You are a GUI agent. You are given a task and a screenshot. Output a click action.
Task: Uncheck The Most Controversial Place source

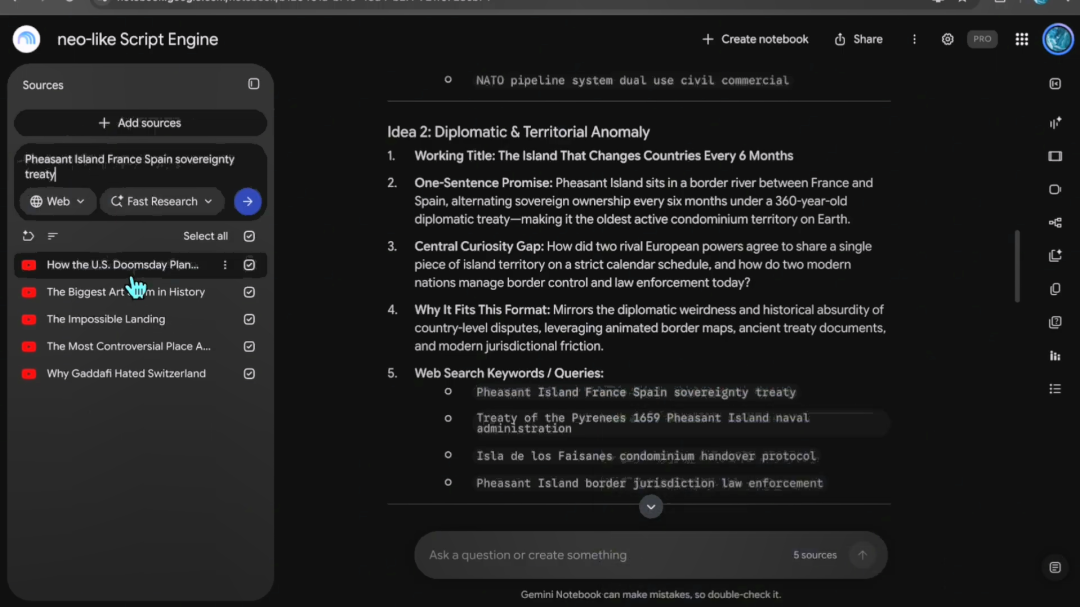(x=249, y=347)
